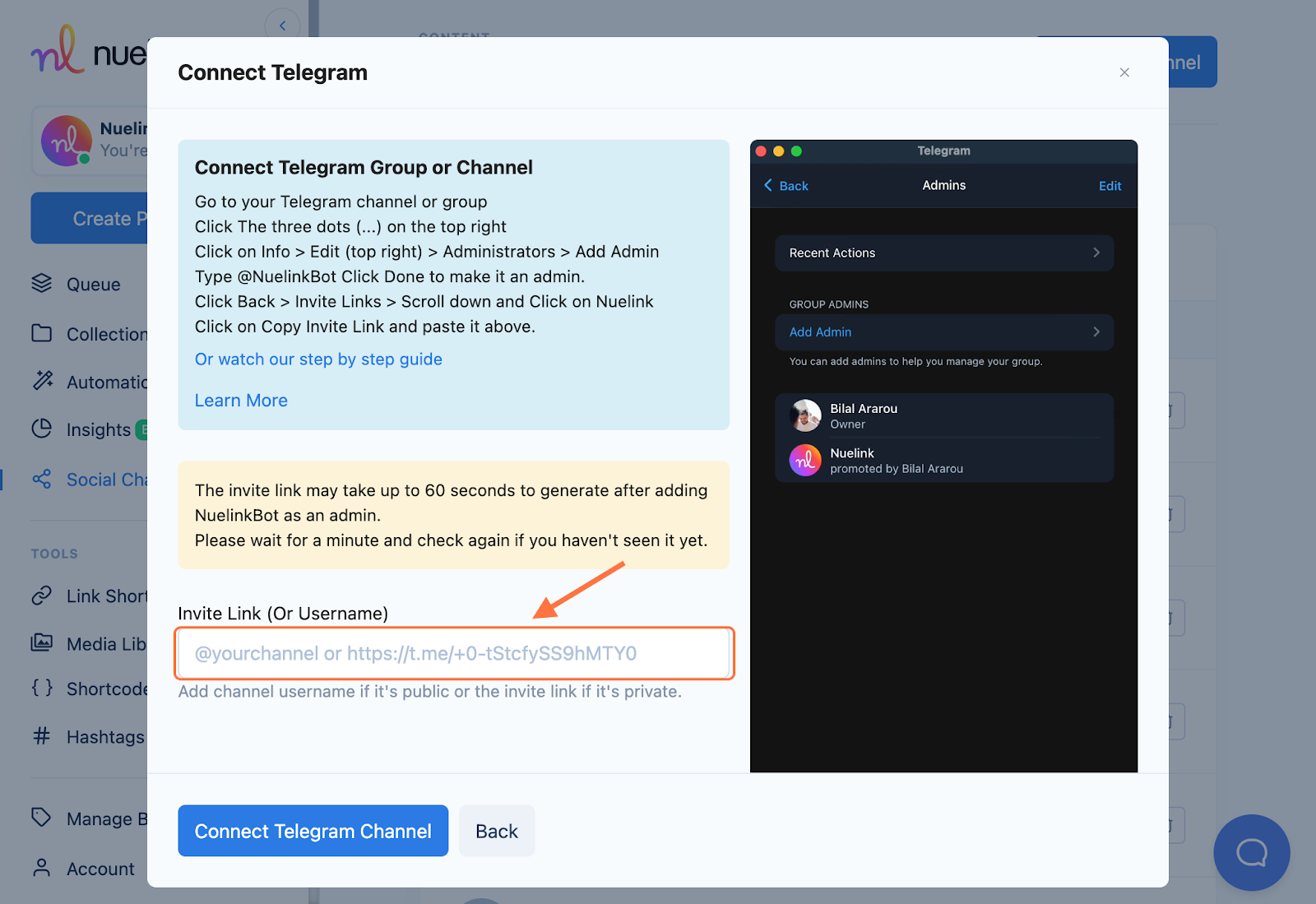
Task: Click the Invite Link (Or Username) label
Action: pyautogui.click(x=283, y=614)
